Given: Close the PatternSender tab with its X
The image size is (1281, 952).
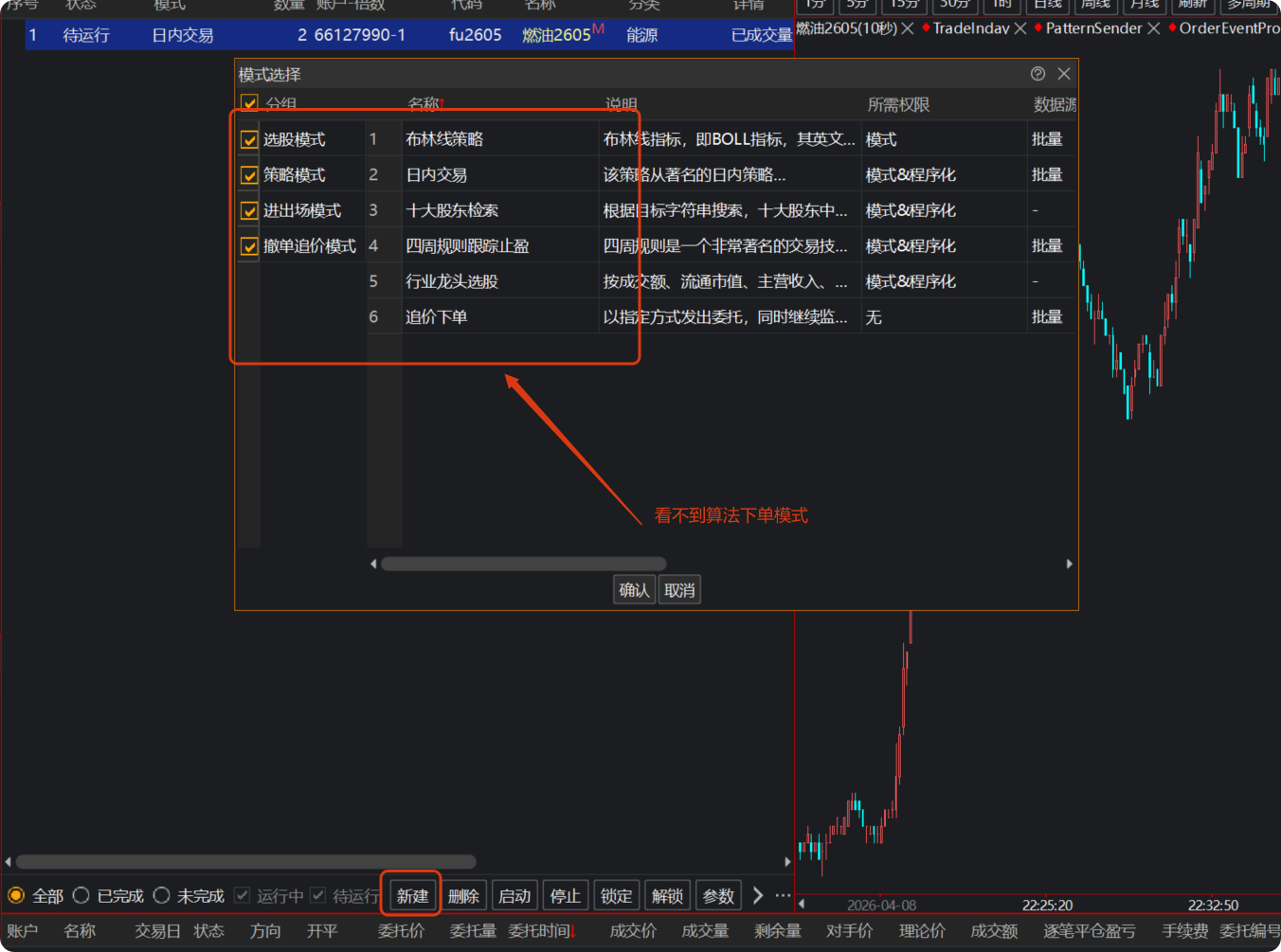Looking at the screenshot, I should (x=1153, y=28).
